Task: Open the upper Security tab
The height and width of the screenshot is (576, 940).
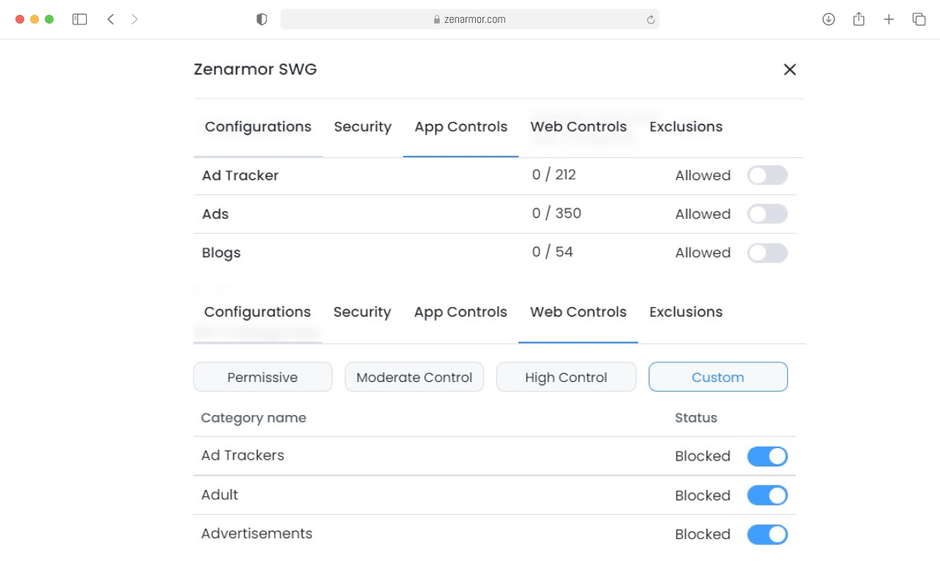Action: click(362, 127)
